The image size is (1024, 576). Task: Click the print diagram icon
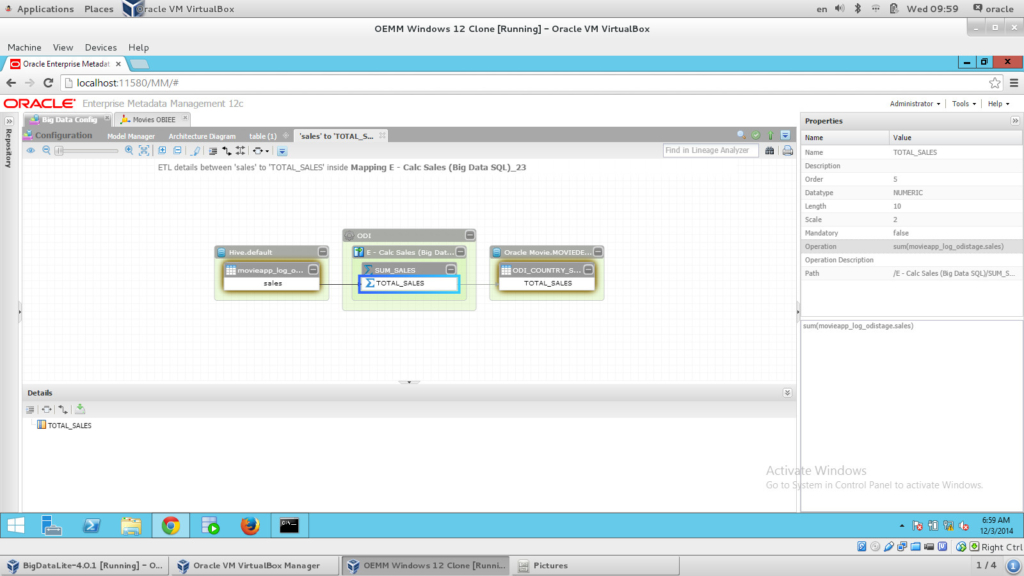(x=788, y=151)
